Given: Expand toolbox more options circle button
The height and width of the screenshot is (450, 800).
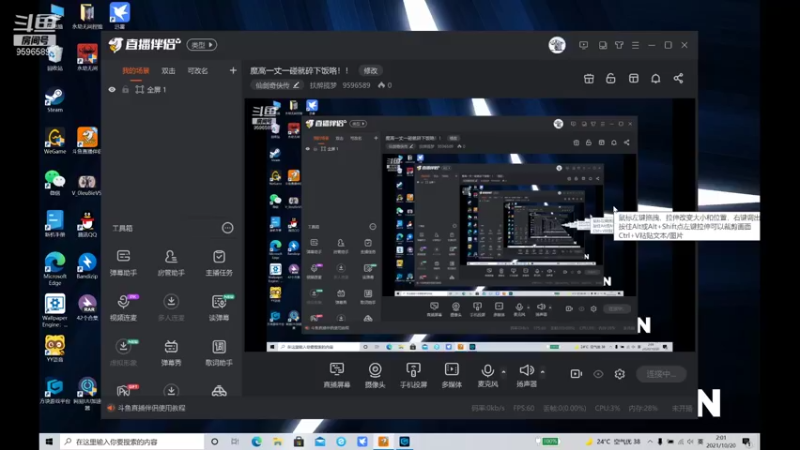Looking at the screenshot, I should coord(228,228).
